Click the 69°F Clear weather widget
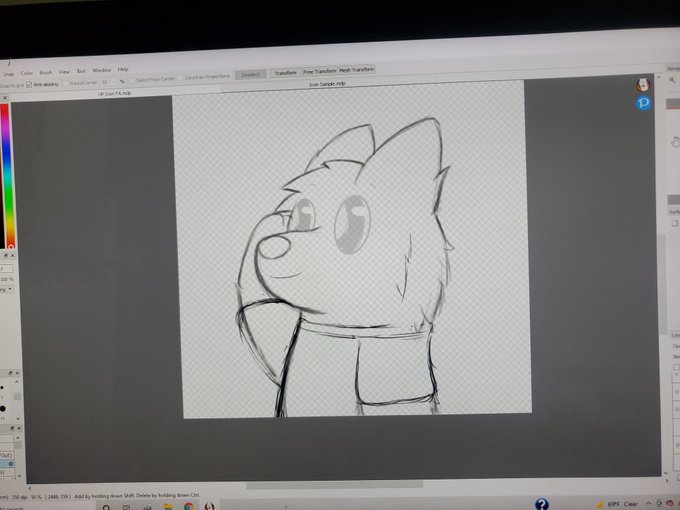Image resolution: width=680 pixels, height=510 pixels. click(618, 504)
